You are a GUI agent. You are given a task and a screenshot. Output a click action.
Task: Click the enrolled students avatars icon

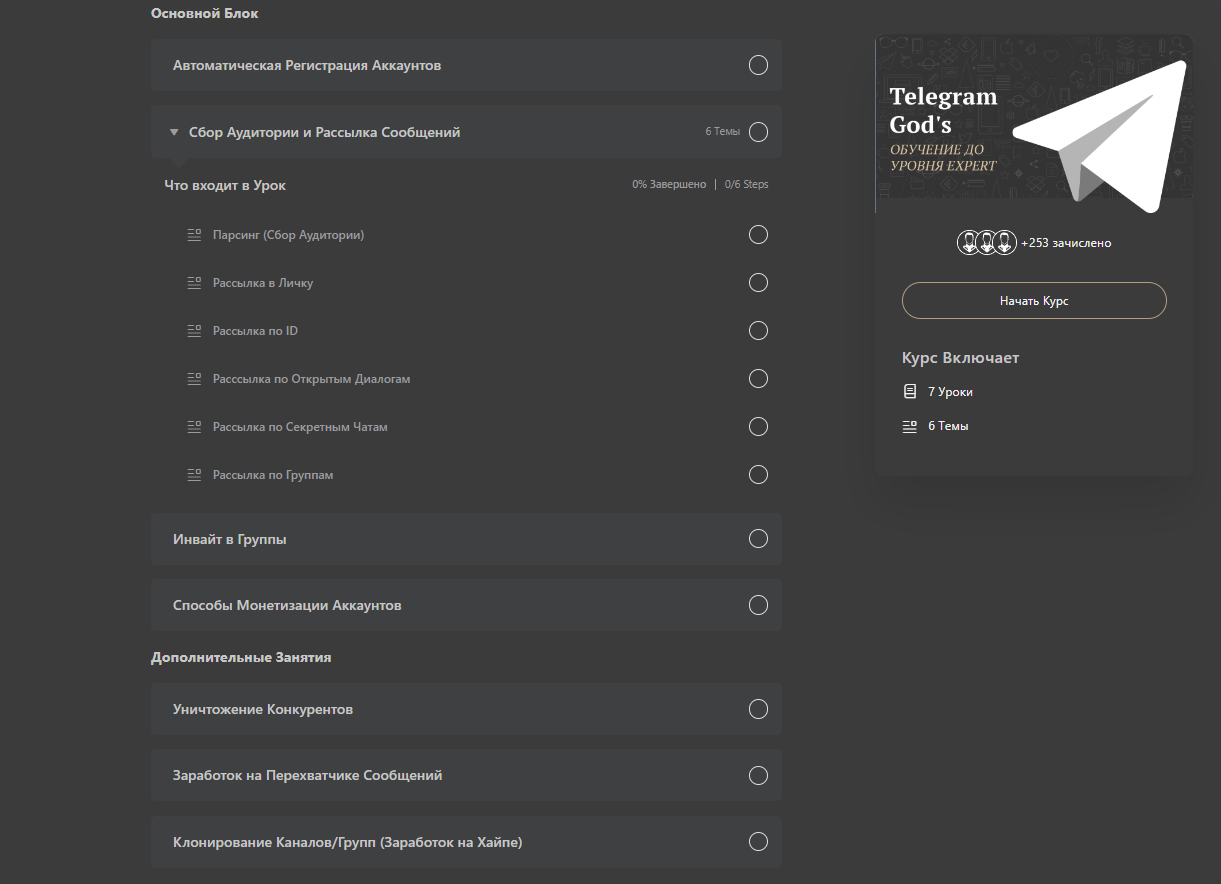[986, 242]
